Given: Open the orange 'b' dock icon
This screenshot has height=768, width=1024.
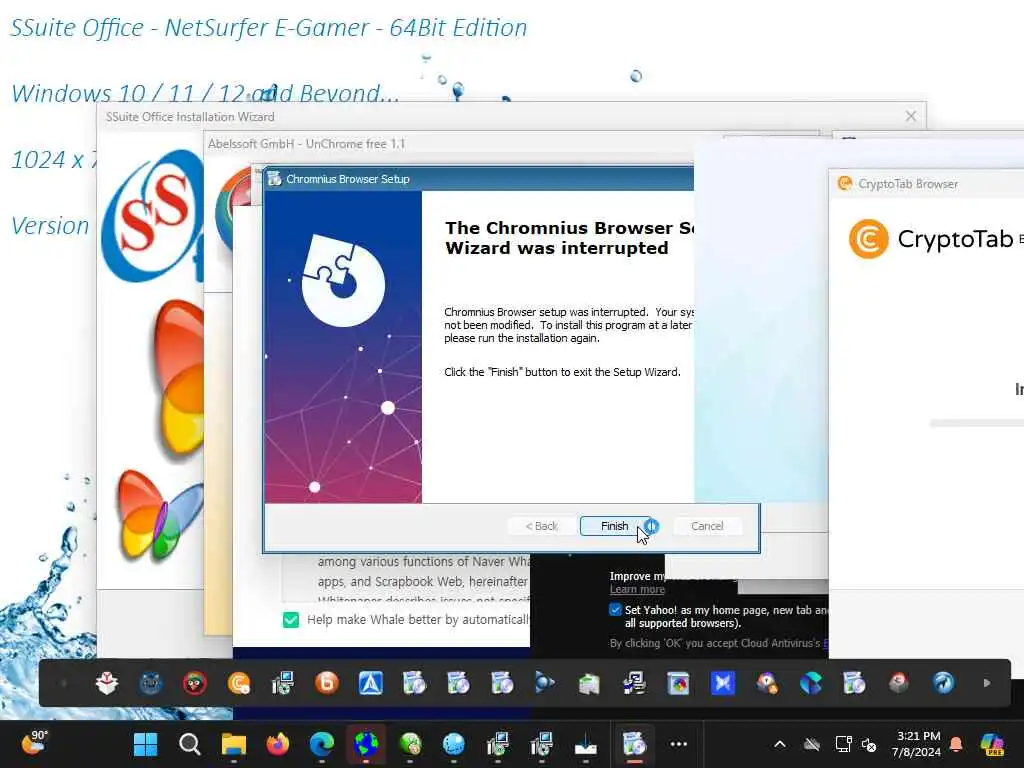Looking at the screenshot, I should [327, 683].
